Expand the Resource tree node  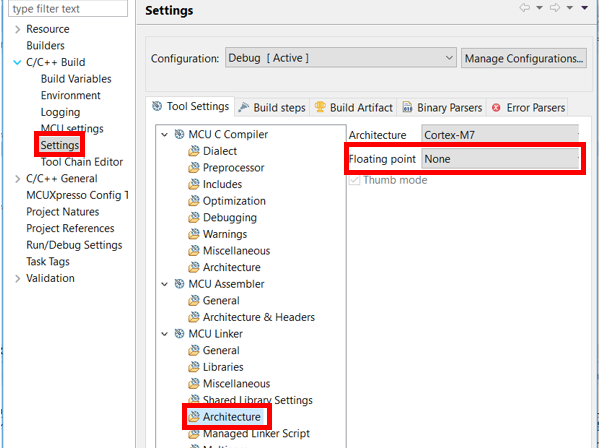pyautogui.click(x=17, y=29)
